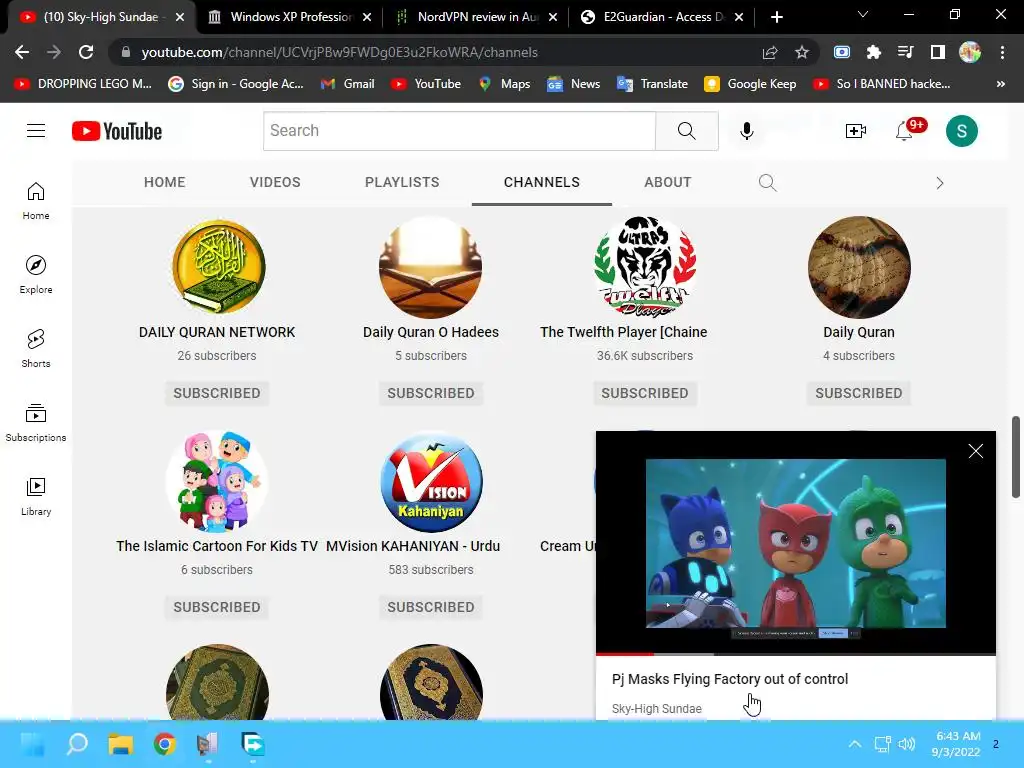Viewport: 1024px width, 768px height.
Task: Open Library in the sidebar
Action: (x=36, y=496)
